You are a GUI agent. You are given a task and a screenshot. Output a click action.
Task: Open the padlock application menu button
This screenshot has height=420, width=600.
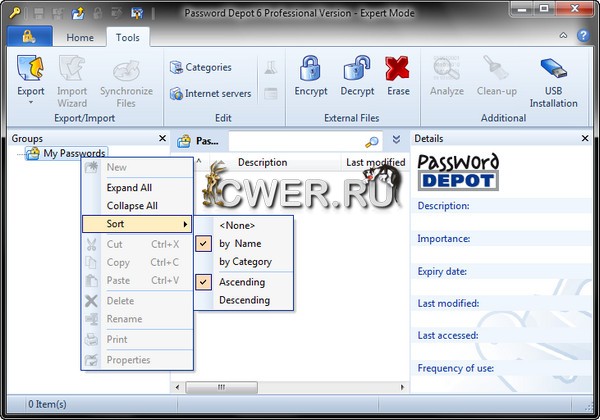[x=29, y=37]
